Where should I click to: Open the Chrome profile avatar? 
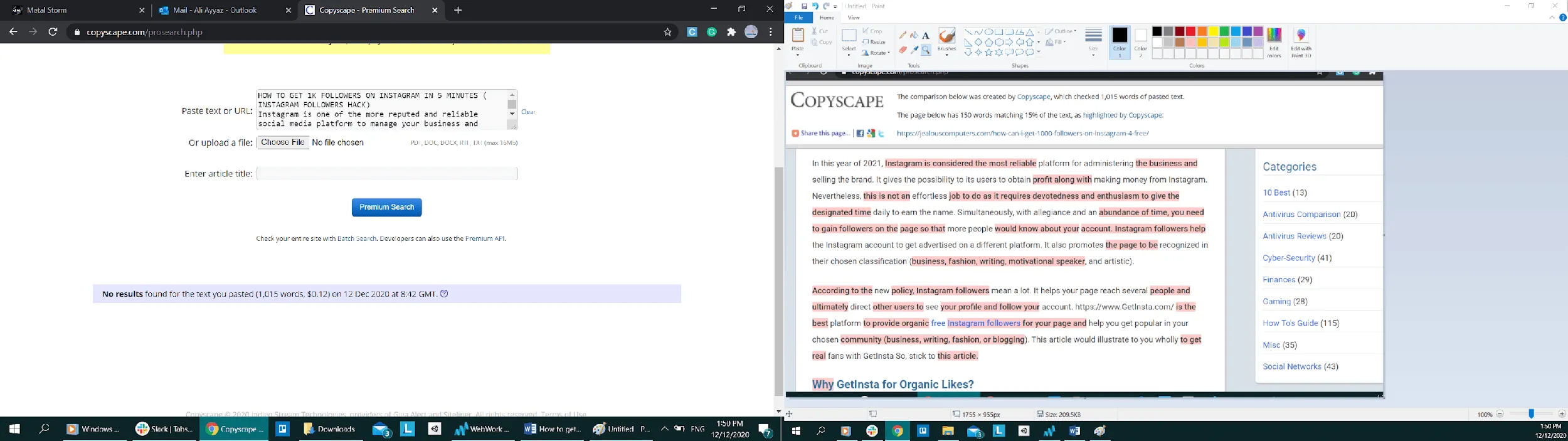[751, 32]
